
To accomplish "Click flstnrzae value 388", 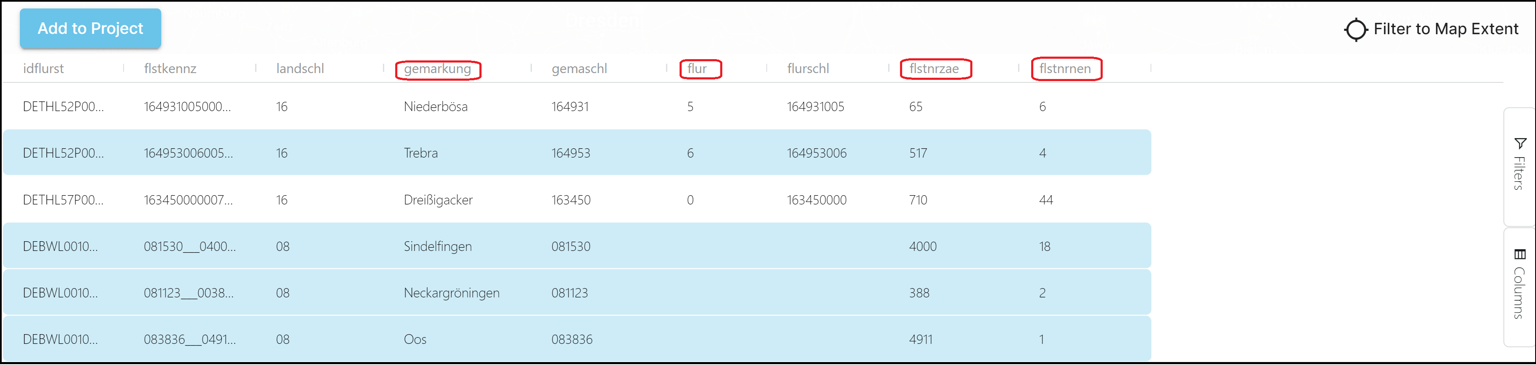I will coord(919,293).
